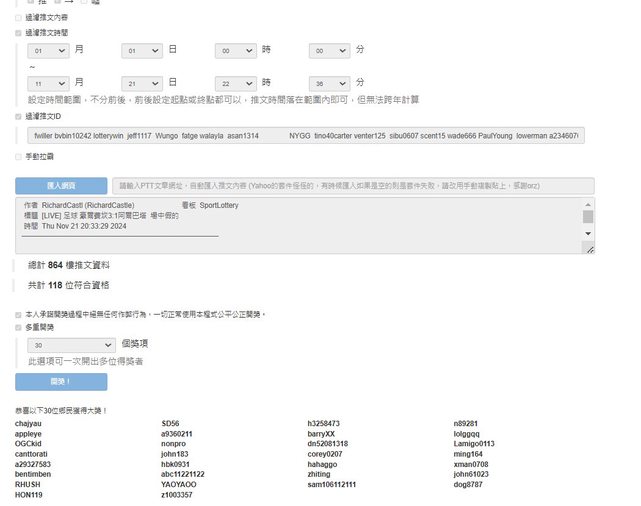Enable the 手動拉霸 checkbox
This screenshot has height=506, width=641.
click(18, 156)
